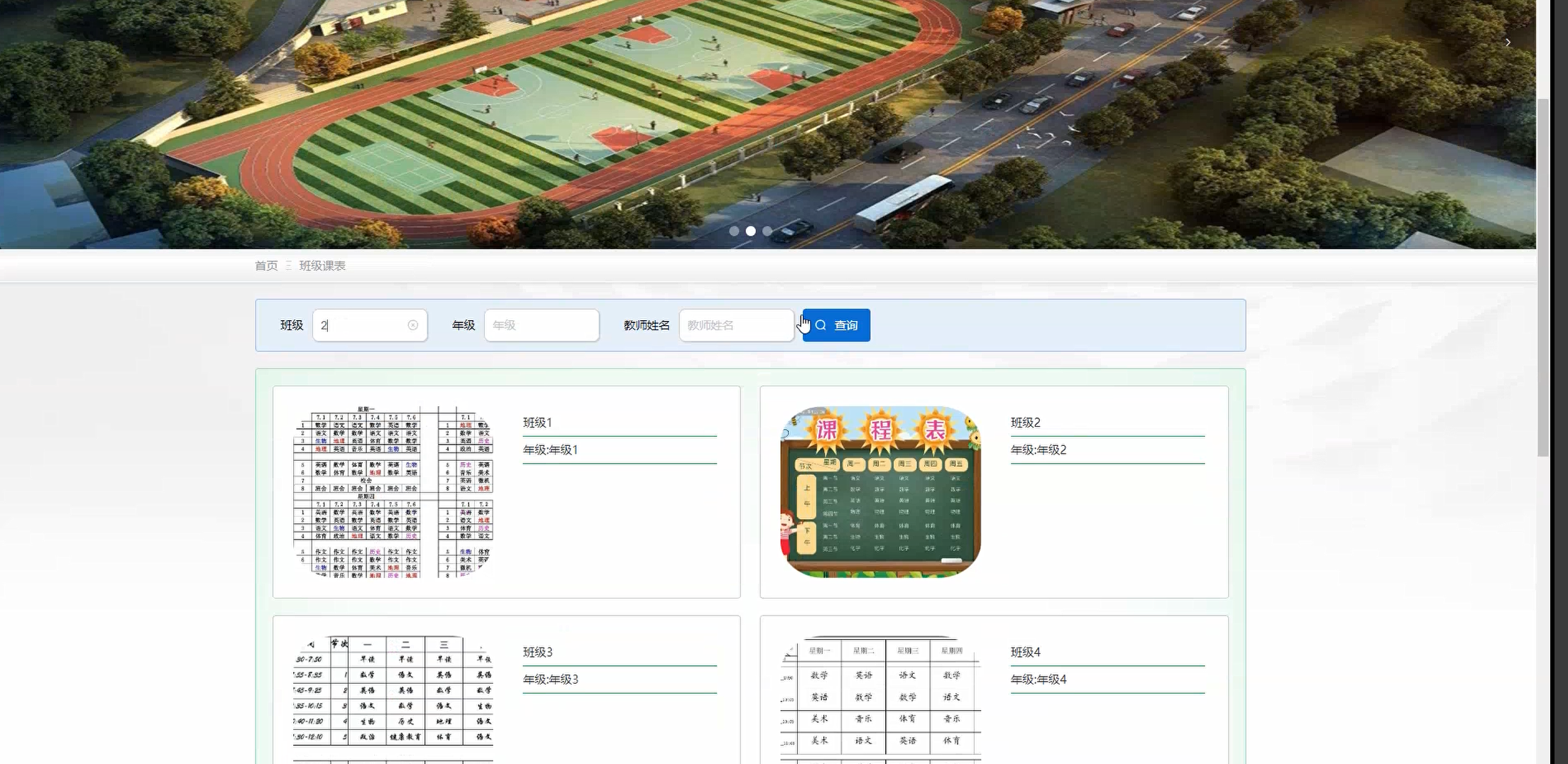Click the 班级1 title text
This screenshot has height=764, width=1568.
pos(537,422)
